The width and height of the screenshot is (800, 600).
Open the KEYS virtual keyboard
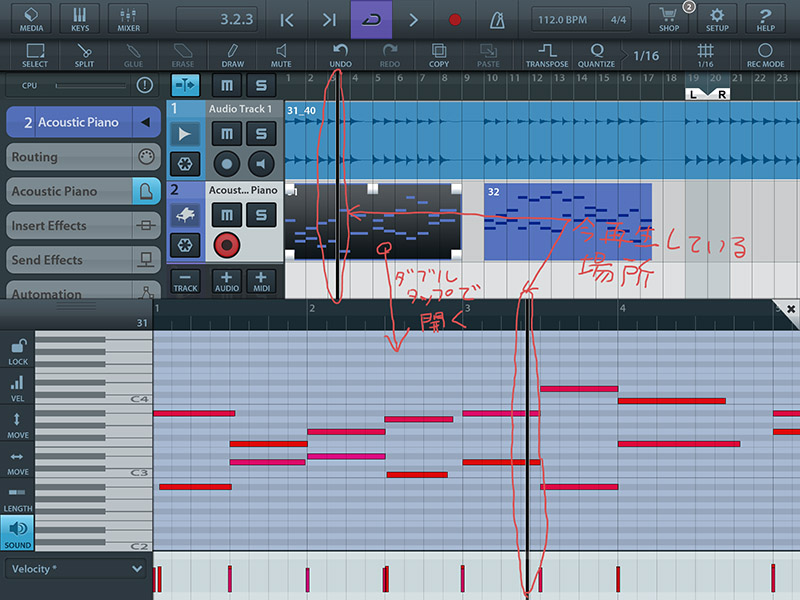(80, 19)
